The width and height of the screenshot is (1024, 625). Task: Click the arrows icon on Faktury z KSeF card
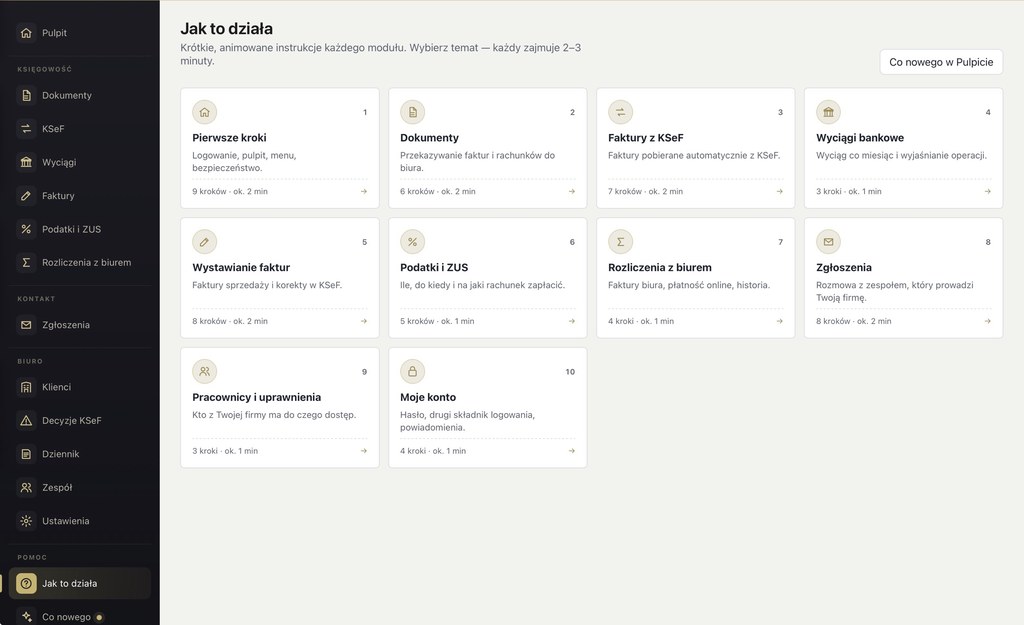[x=620, y=112]
